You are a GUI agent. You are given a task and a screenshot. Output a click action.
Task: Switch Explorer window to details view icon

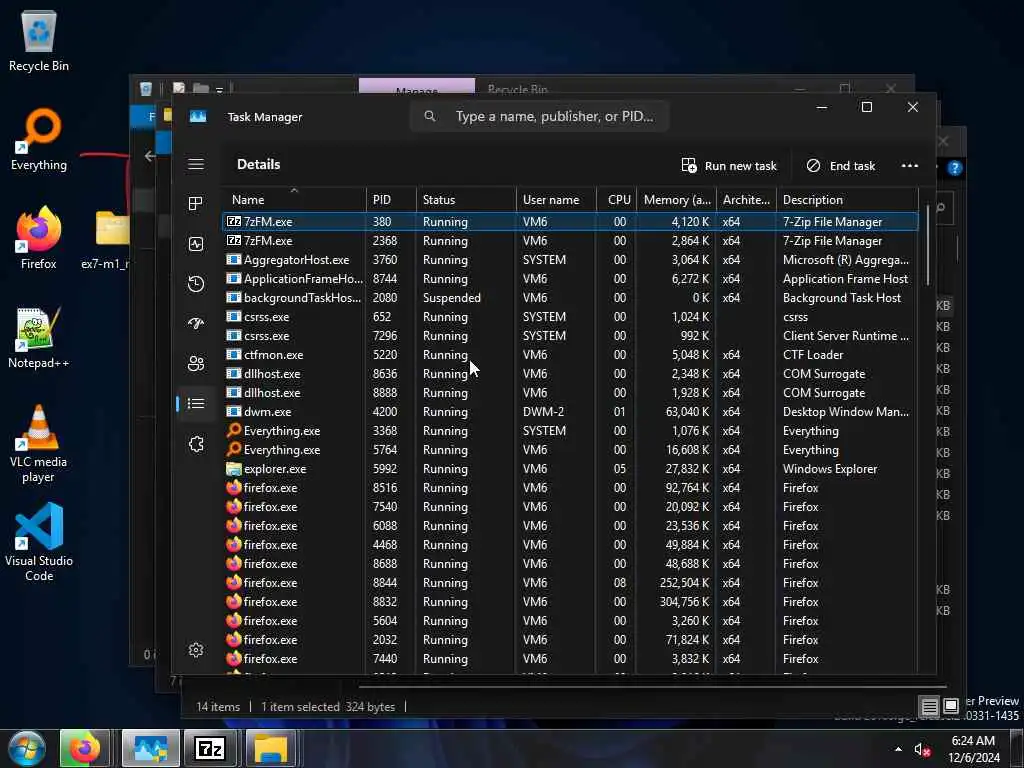pos(929,706)
